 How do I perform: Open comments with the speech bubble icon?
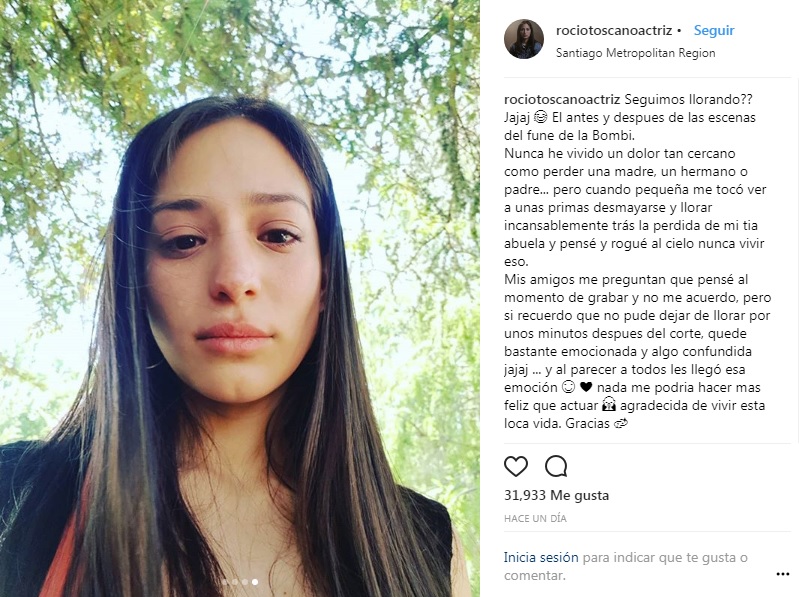pyautogui.click(x=556, y=466)
